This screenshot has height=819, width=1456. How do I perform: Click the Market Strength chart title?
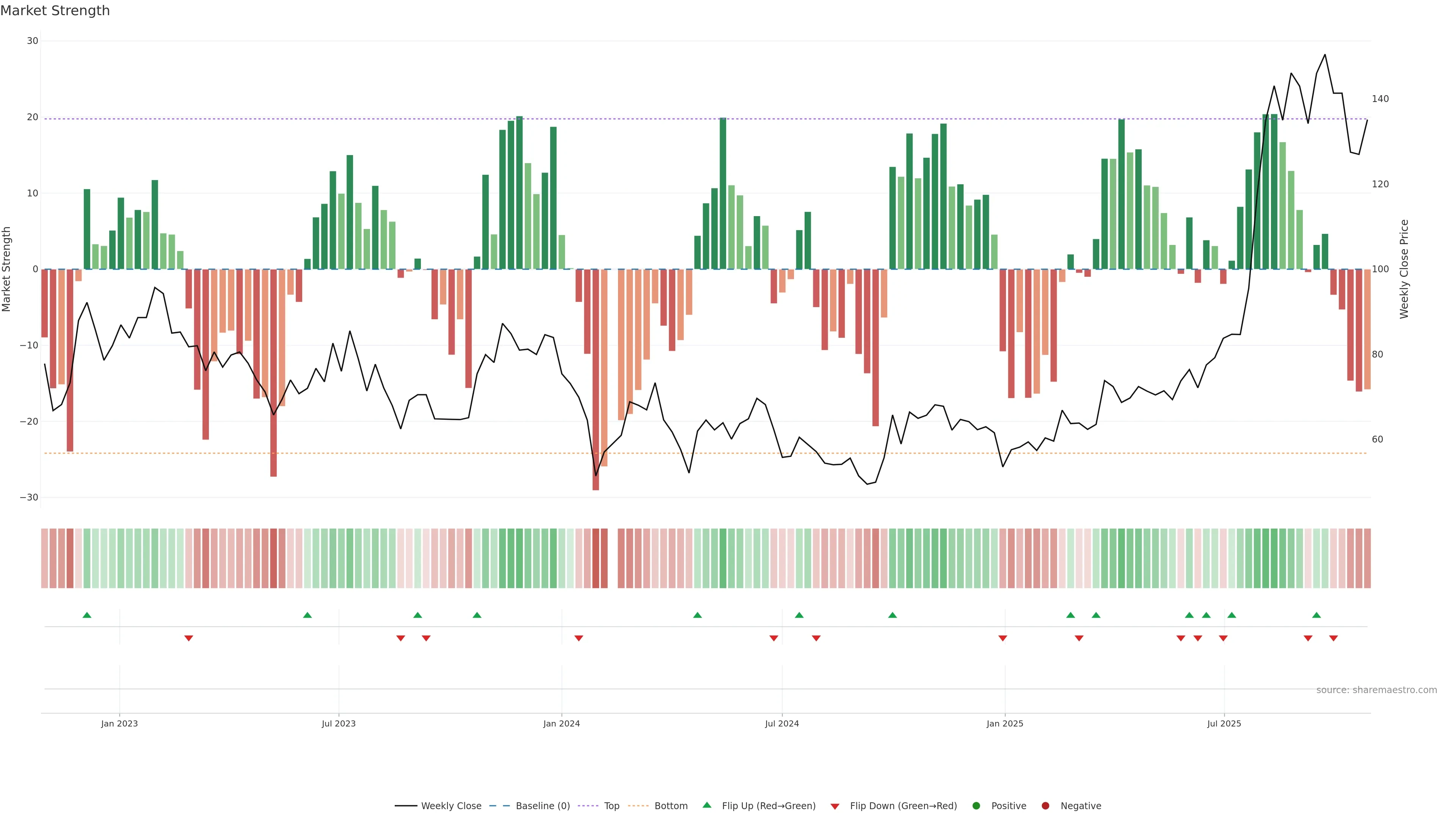(55, 11)
